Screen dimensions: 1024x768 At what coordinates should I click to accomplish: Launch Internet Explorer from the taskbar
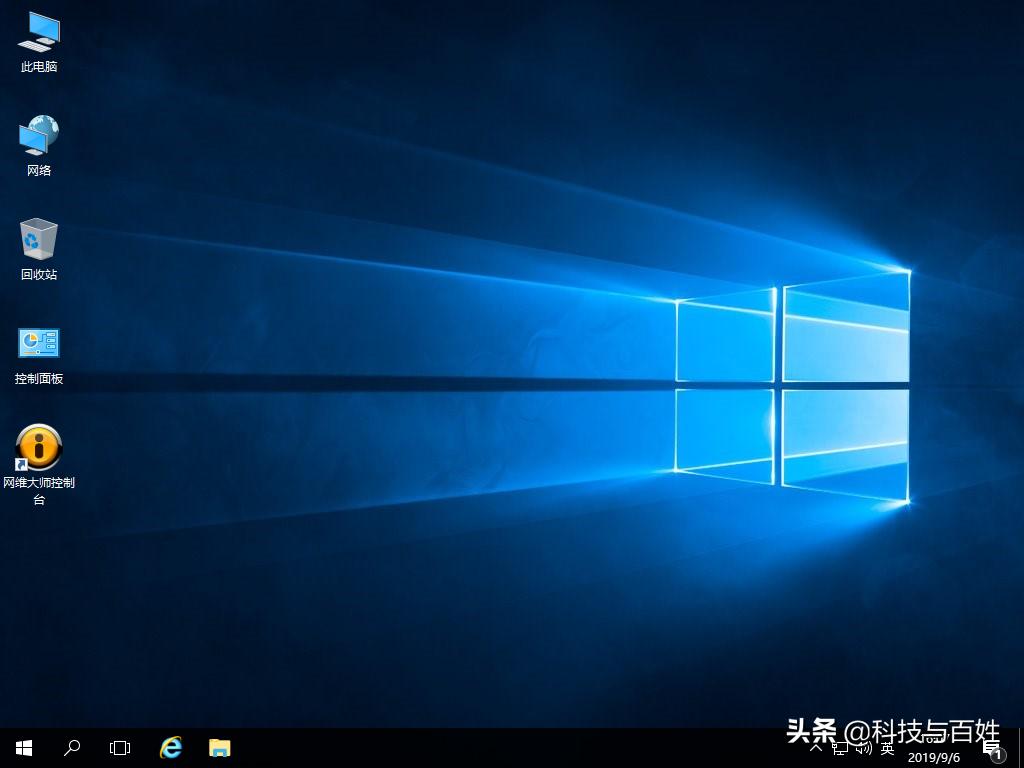(x=170, y=747)
